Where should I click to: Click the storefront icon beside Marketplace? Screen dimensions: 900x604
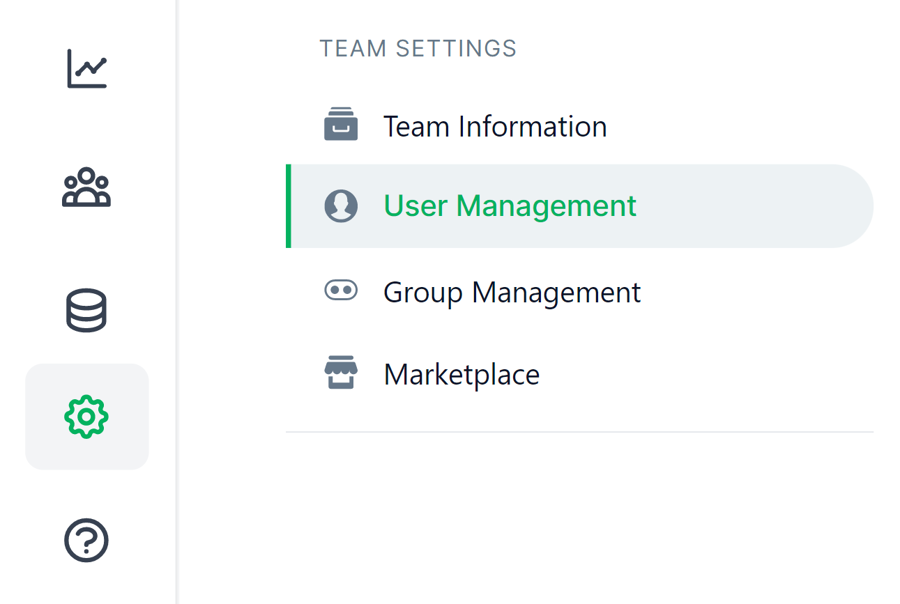click(341, 374)
